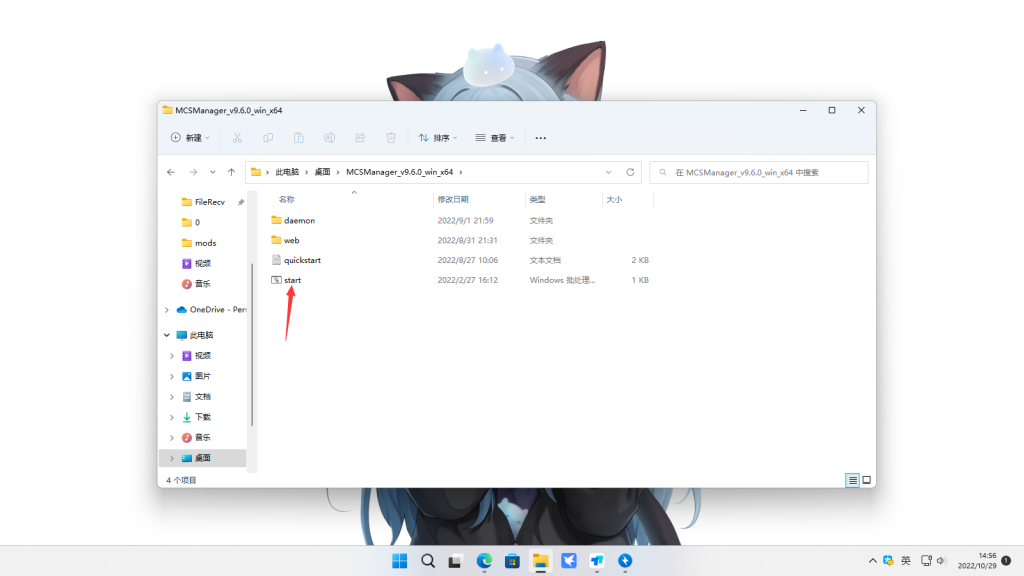The height and width of the screenshot is (576, 1024).
Task: Select pinned 视频 below mods in sidebar
Action: (197, 263)
